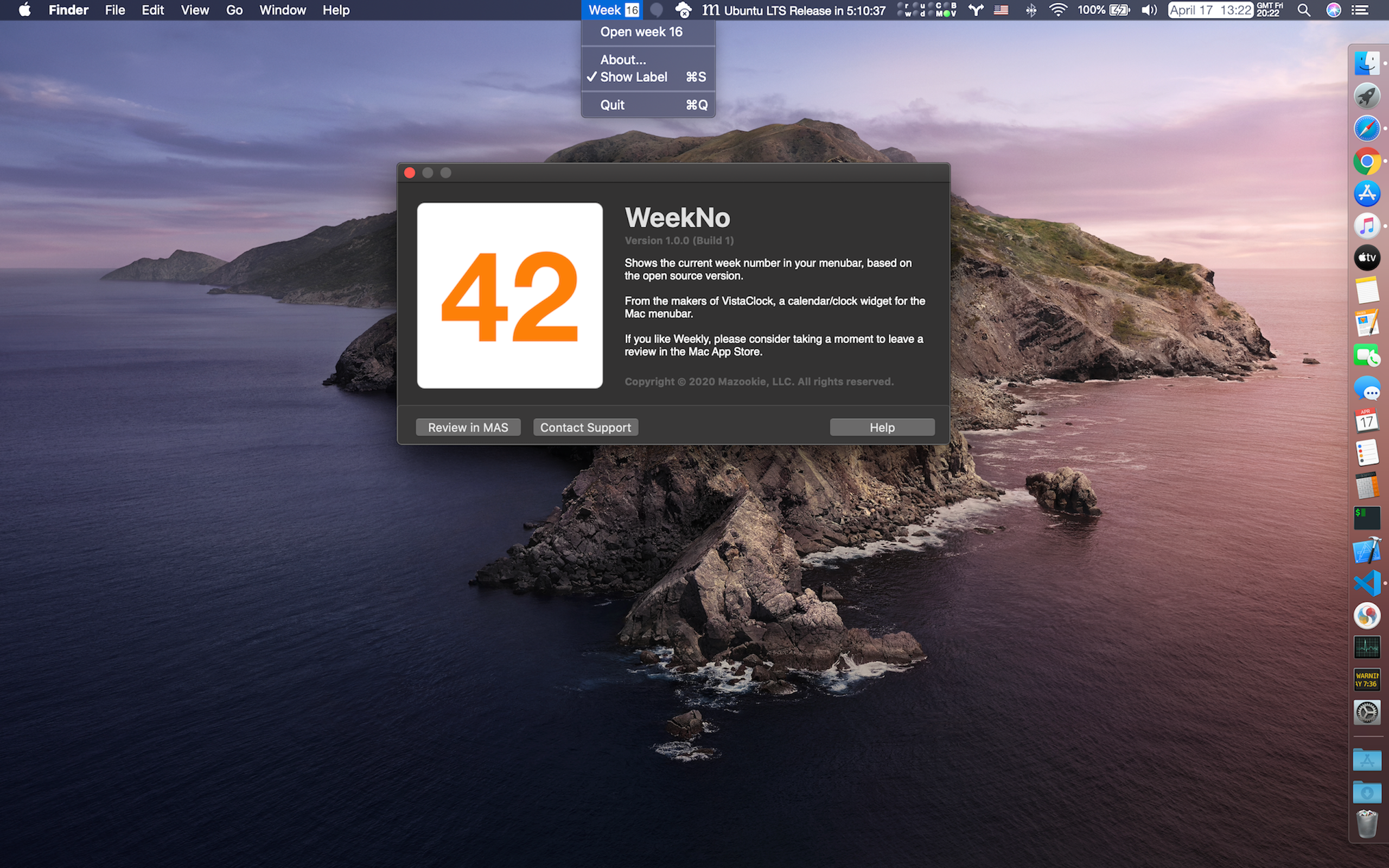Click the dotted letter grid status icon
The width and height of the screenshot is (1389, 868).
point(927,10)
